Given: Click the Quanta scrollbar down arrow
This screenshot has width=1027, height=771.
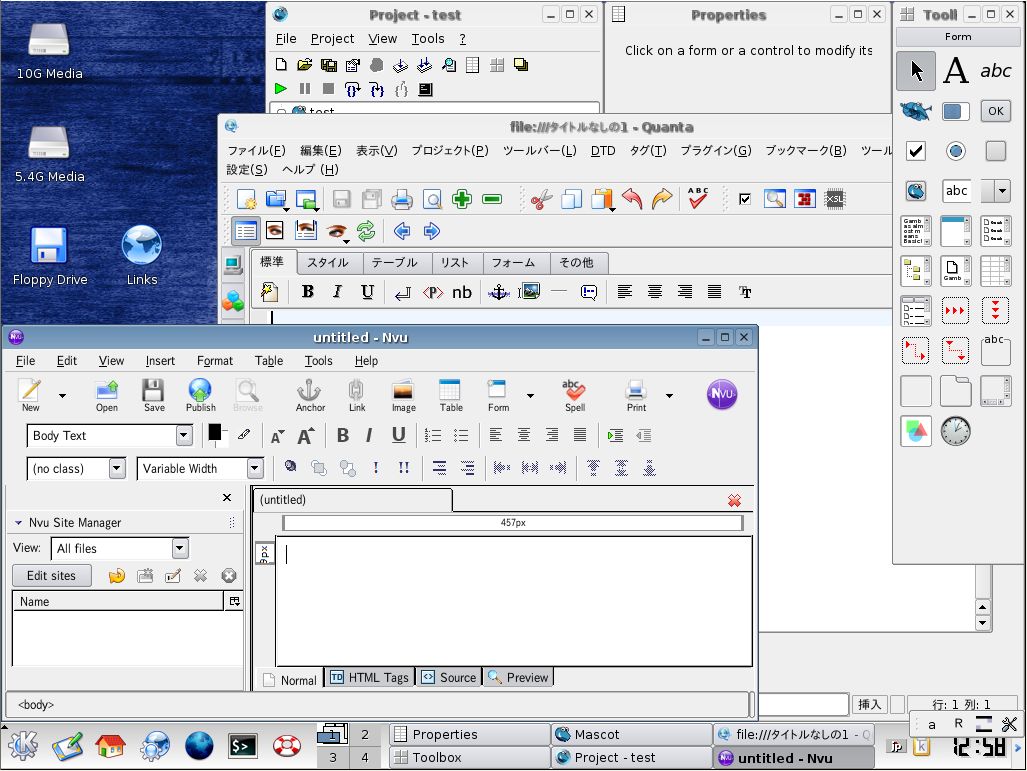Looking at the screenshot, I should click(x=982, y=623).
